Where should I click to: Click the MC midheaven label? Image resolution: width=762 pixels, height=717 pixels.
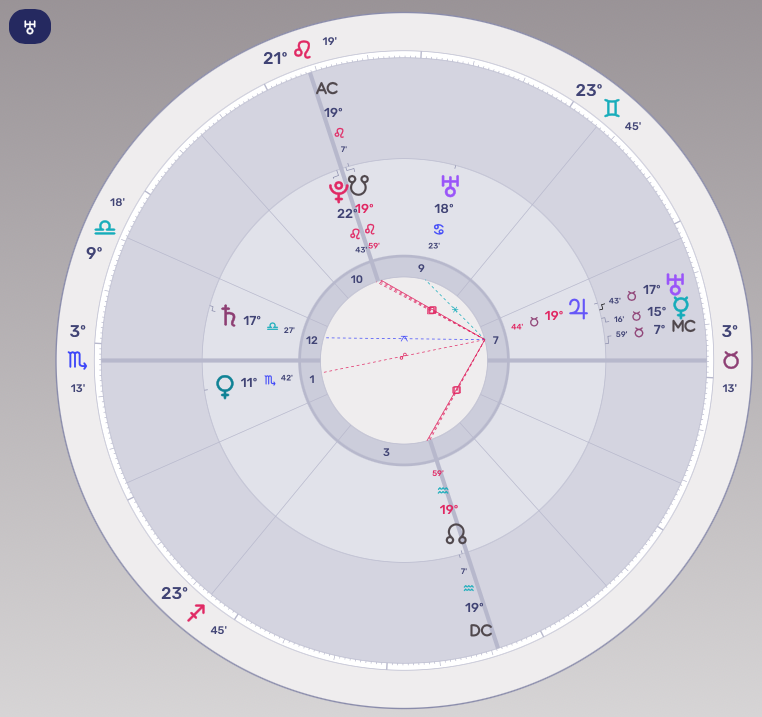tap(683, 327)
